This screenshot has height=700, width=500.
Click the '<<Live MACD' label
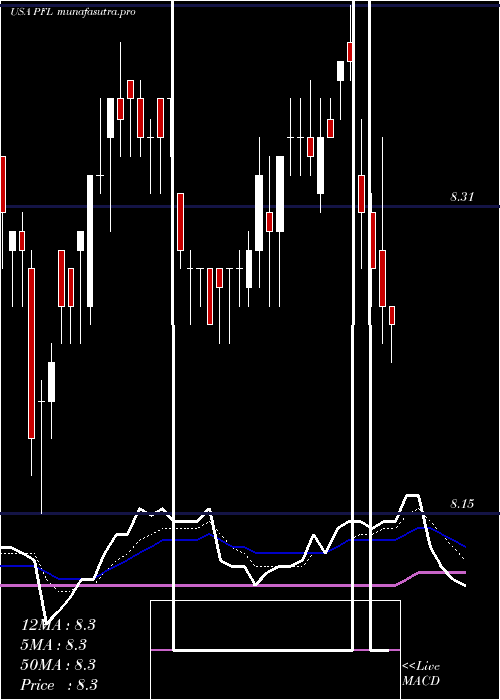(421, 674)
